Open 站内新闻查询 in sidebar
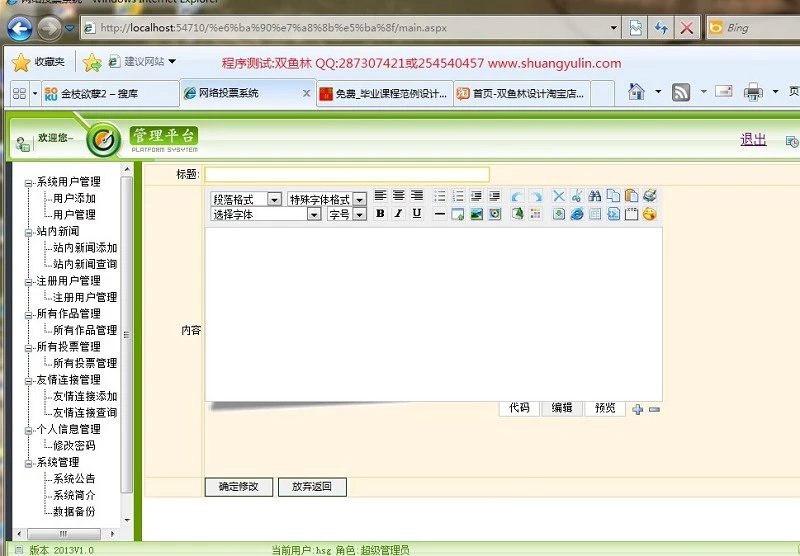 (x=85, y=264)
